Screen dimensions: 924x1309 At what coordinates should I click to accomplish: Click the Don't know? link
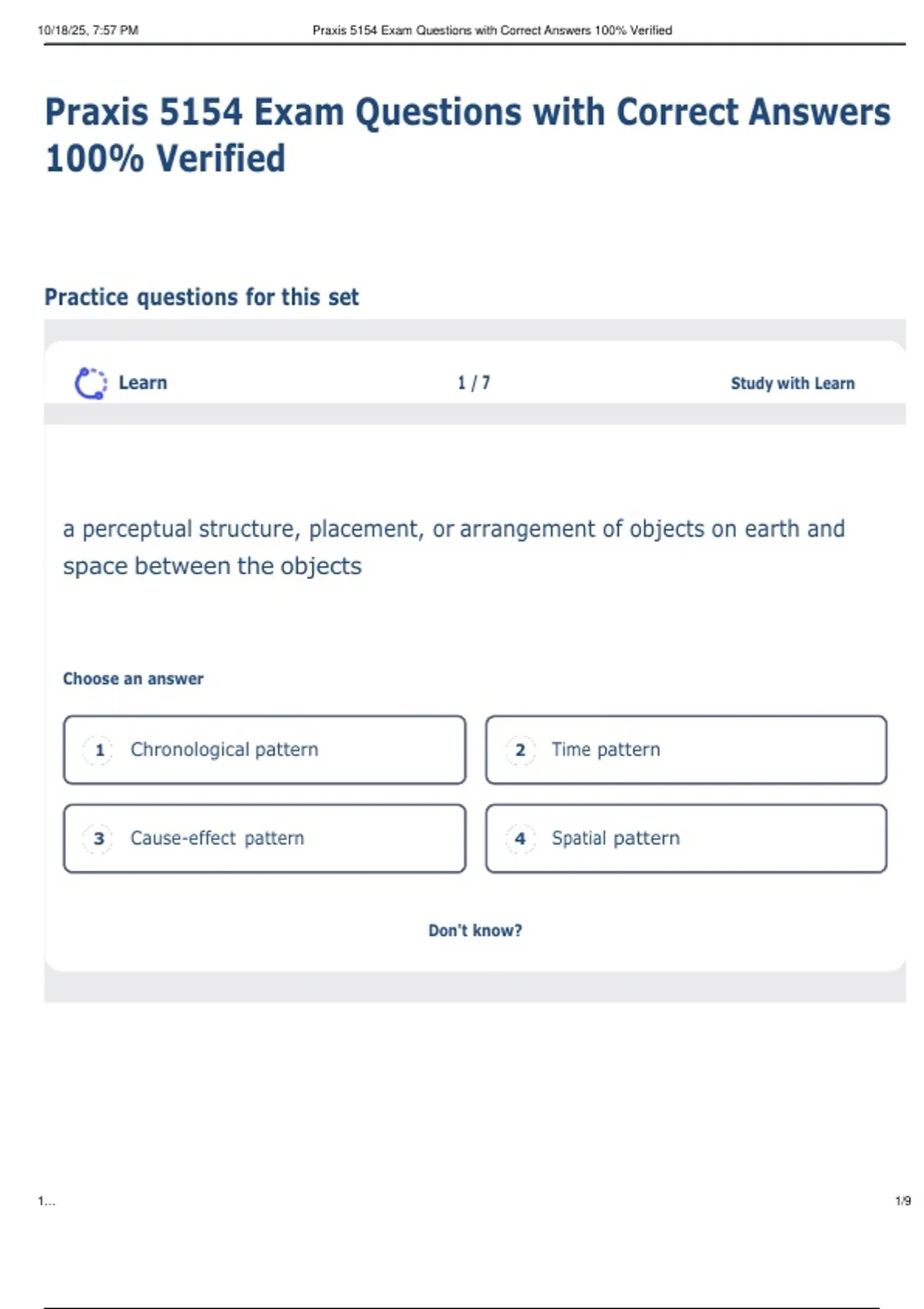(475, 931)
